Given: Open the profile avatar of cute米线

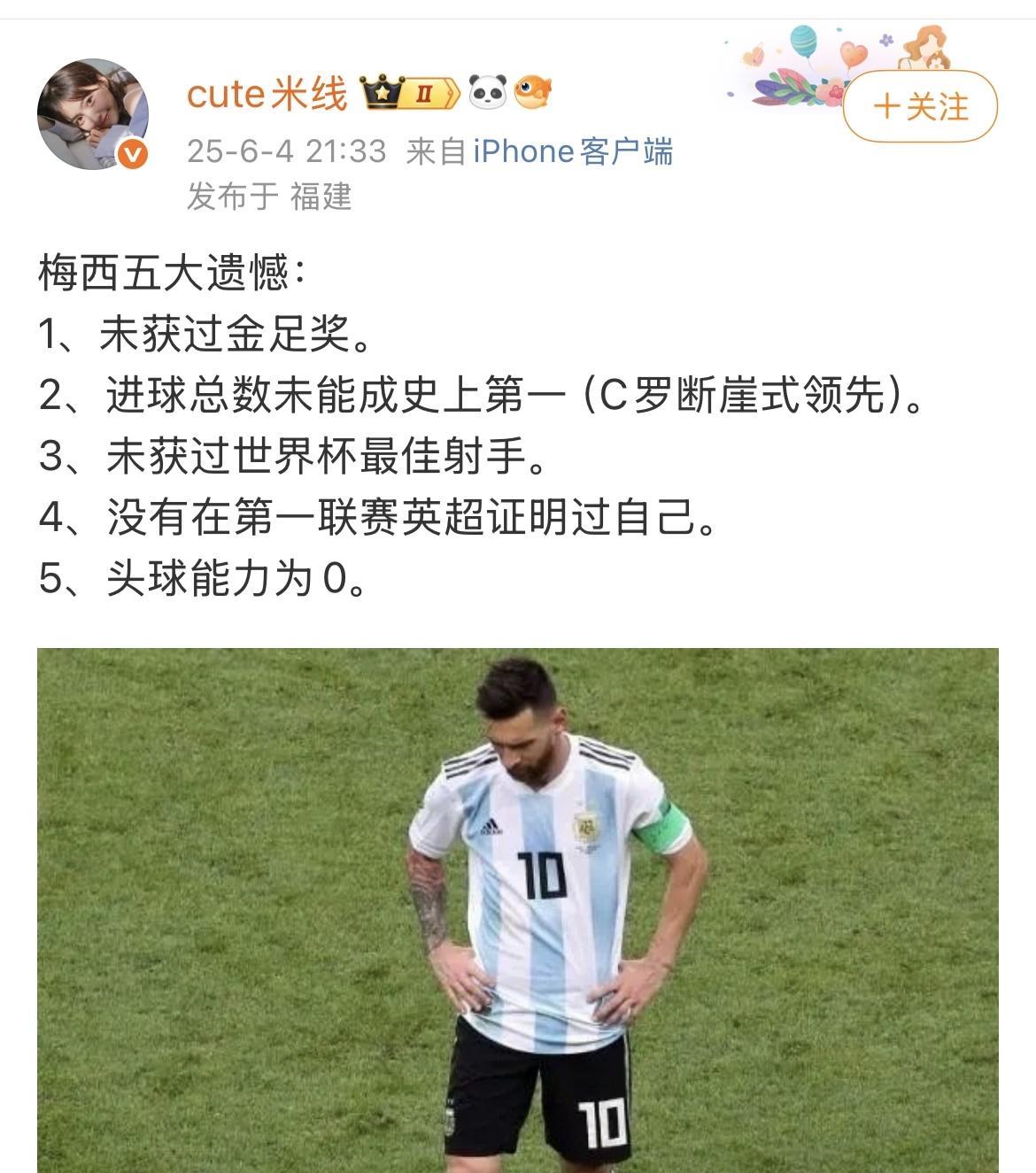Looking at the screenshot, I should click(x=92, y=114).
